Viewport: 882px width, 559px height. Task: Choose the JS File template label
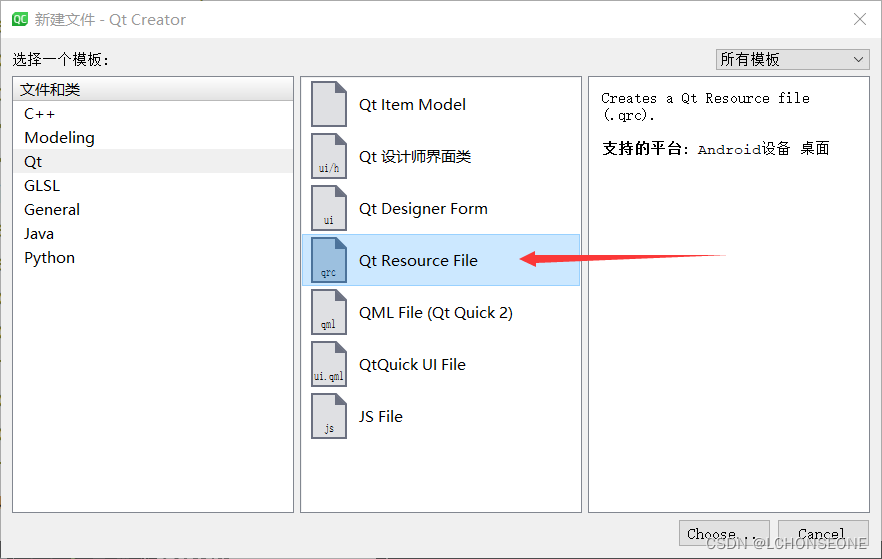381,417
